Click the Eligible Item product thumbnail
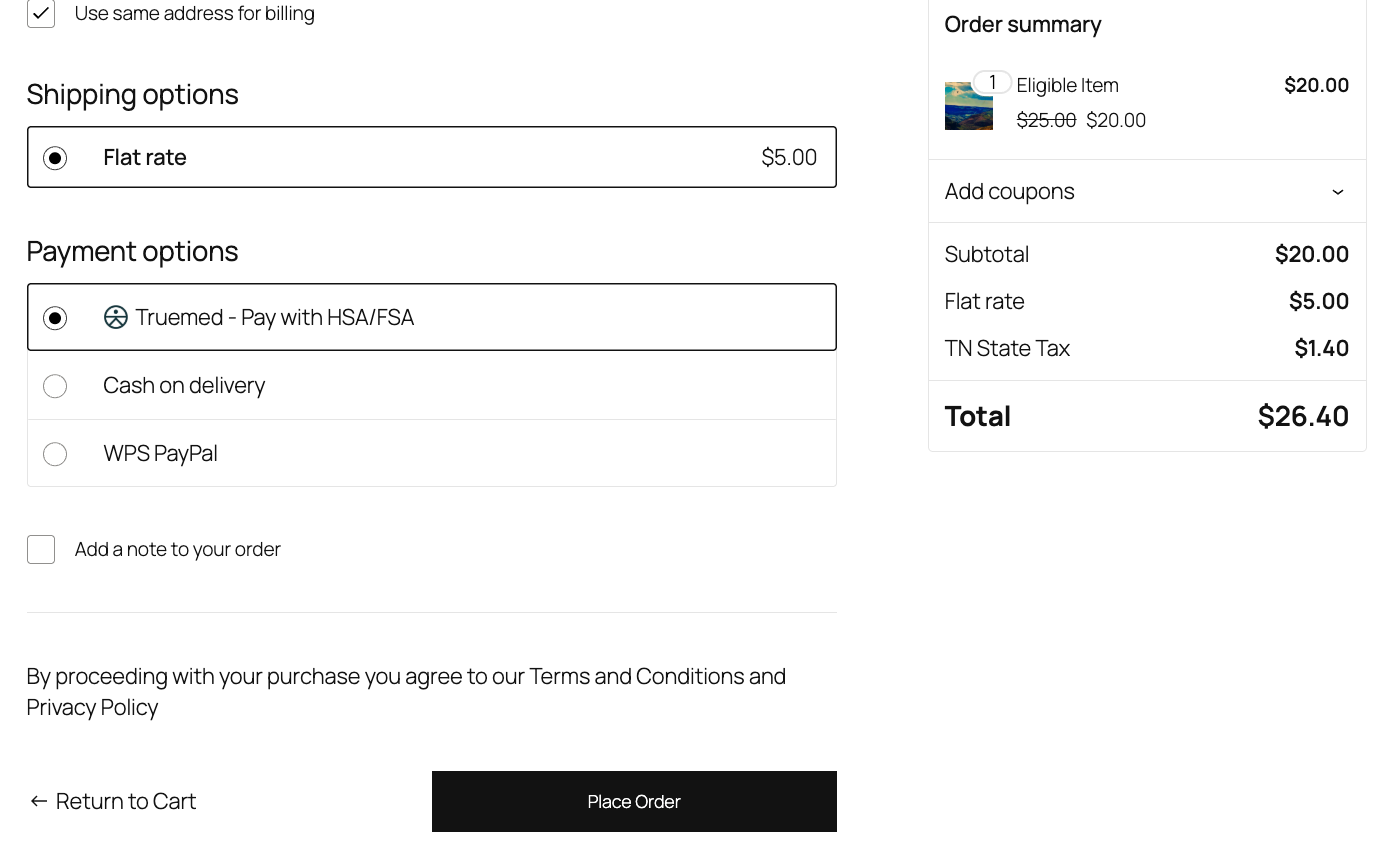Viewport: 1385px width, 855px height. (x=968, y=104)
